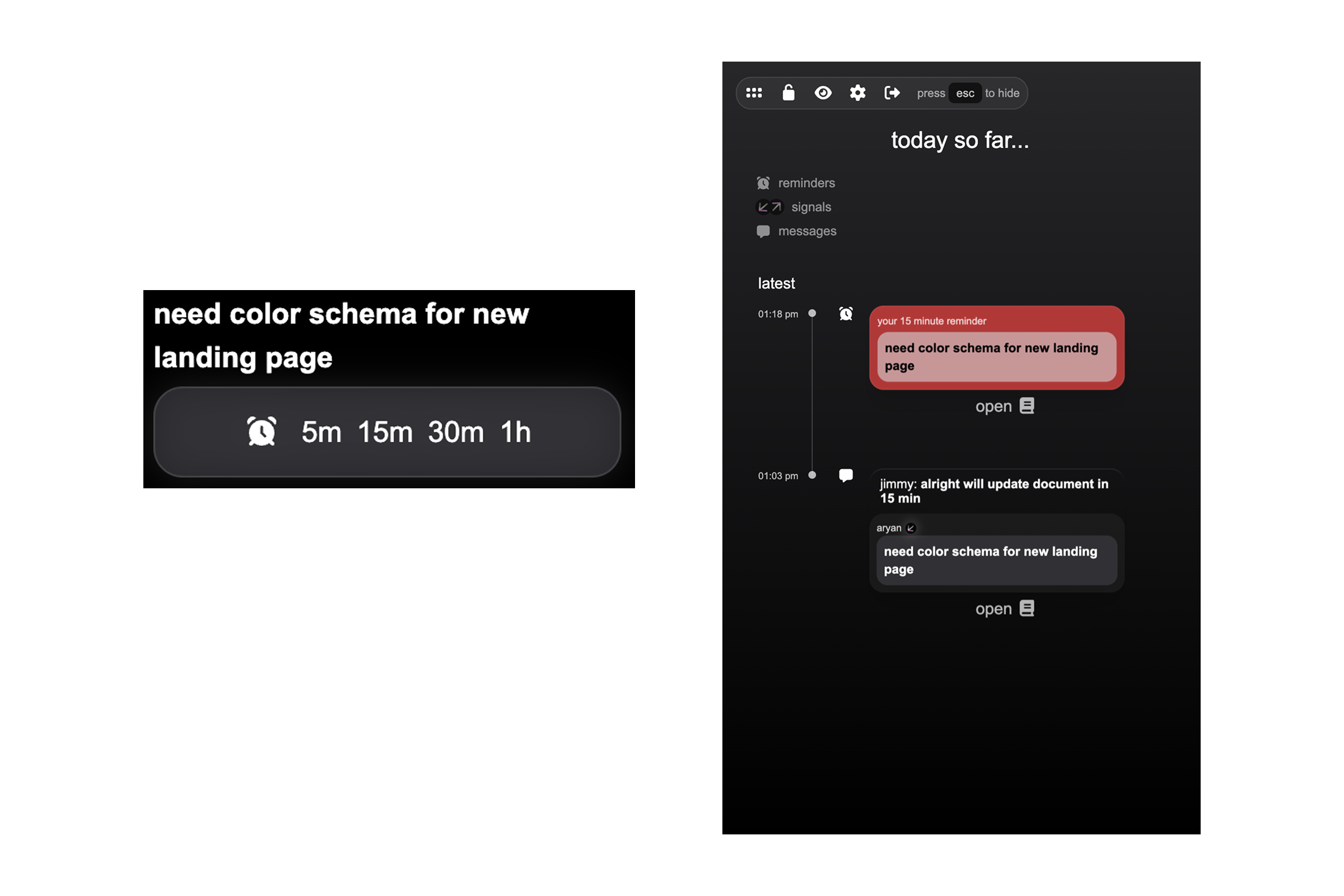This screenshot has width=1344, height=896.
Task: Click the 01:03 pm timeline marker dot
Action: [x=812, y=475]
